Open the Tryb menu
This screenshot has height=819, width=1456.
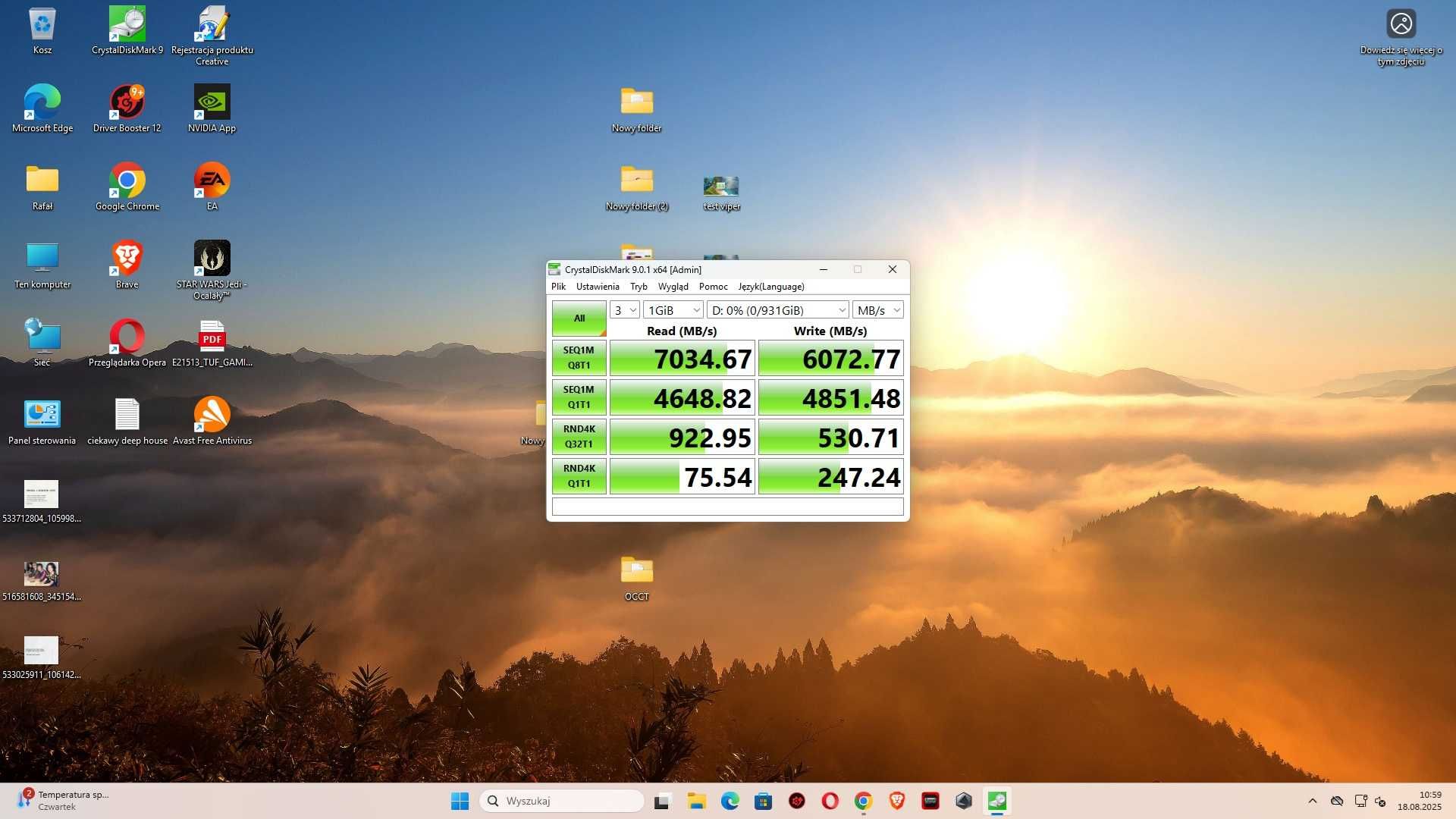click(x=639, y=287)
